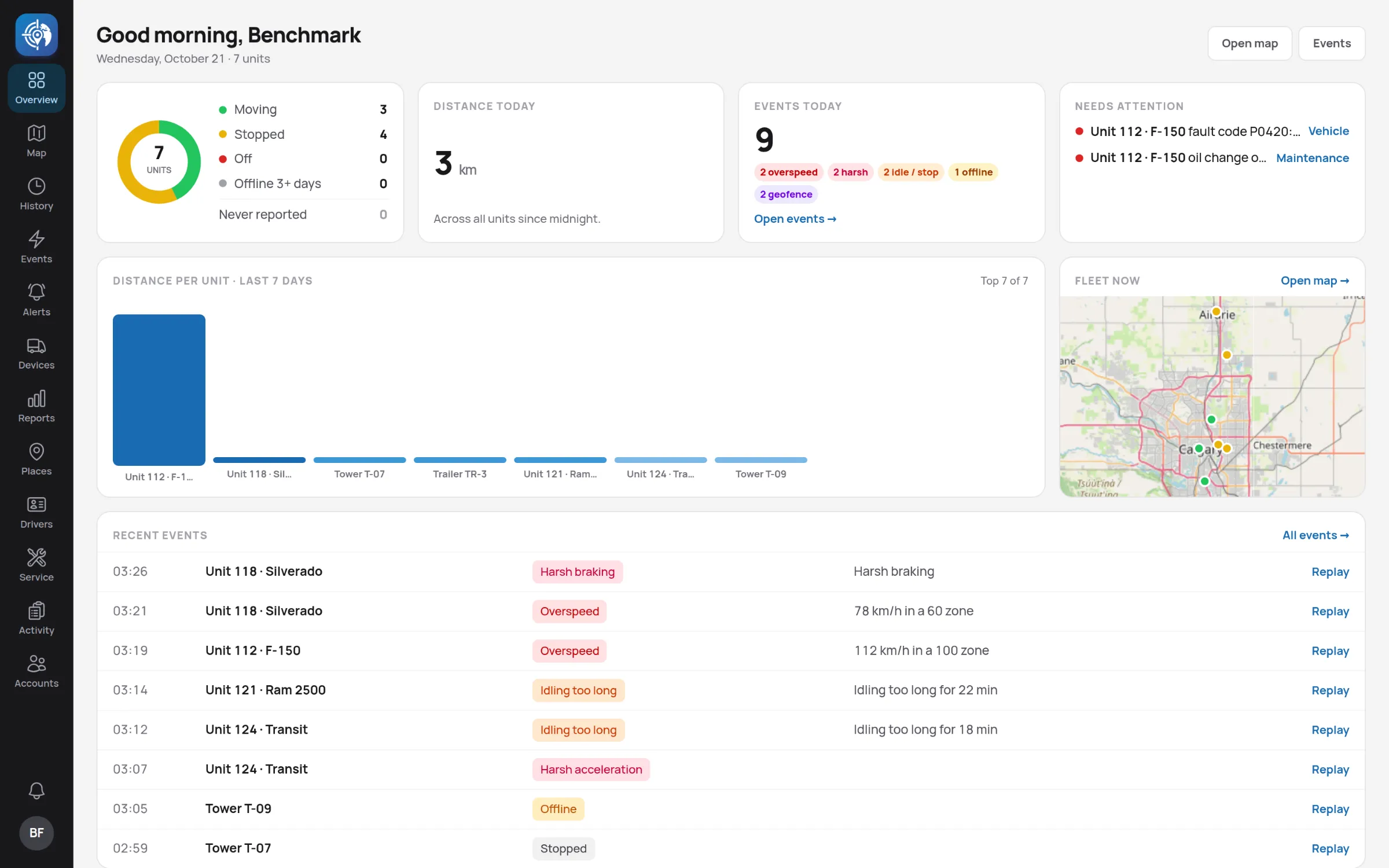Replay the Tower T-07 Stopped event
This screenshot has width=1389, height=868.
pos(1330,848)
